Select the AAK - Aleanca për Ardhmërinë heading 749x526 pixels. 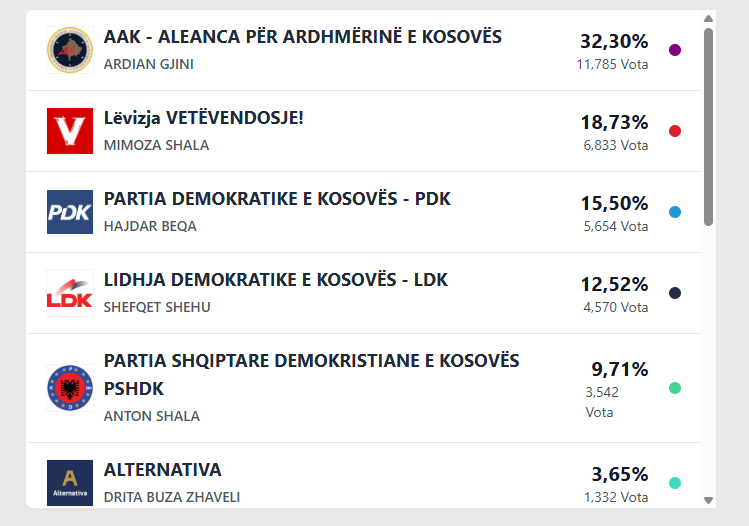pyautogui.click(x=303, y=37)
